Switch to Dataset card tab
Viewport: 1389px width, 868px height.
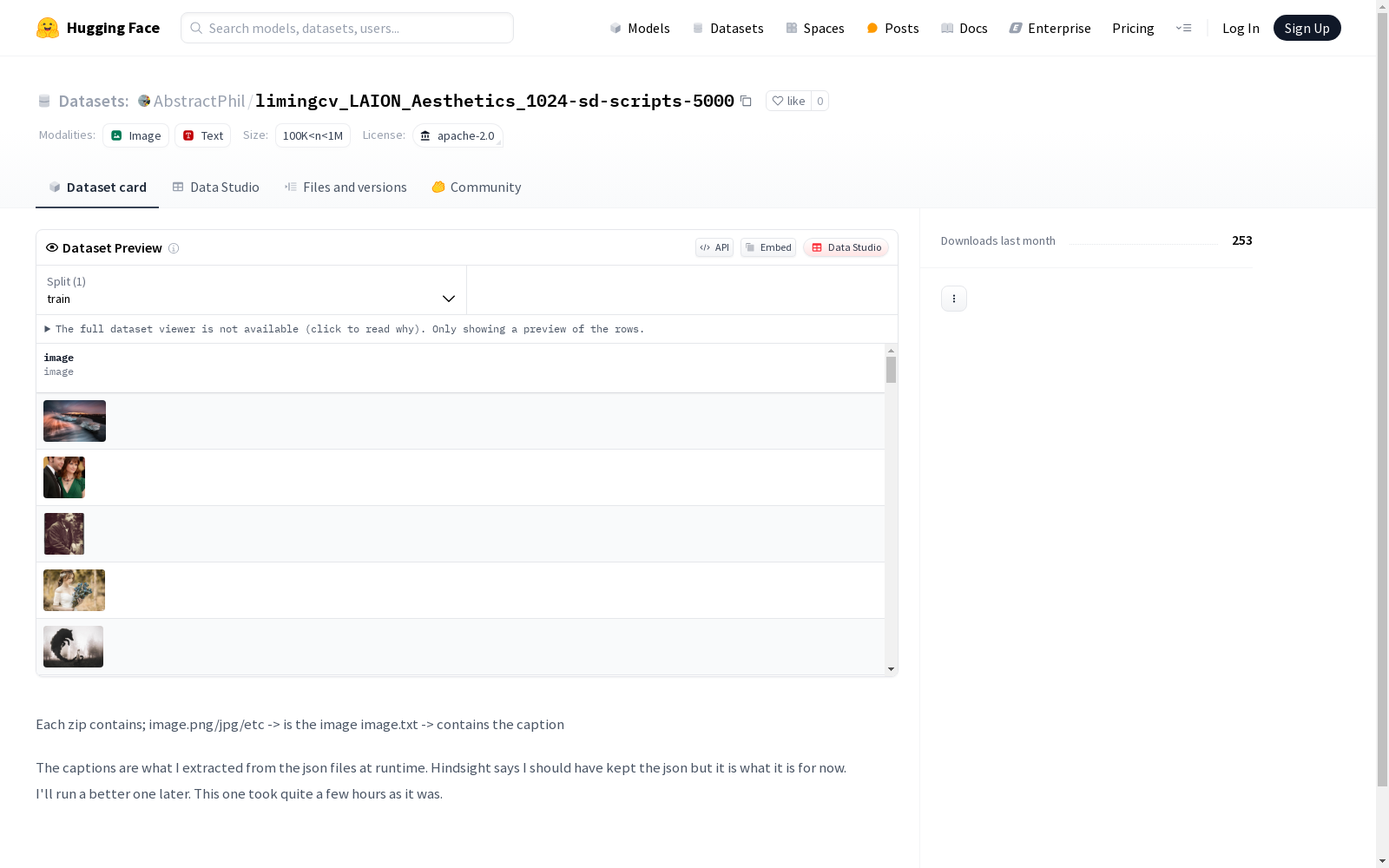(x=97, y=187)
